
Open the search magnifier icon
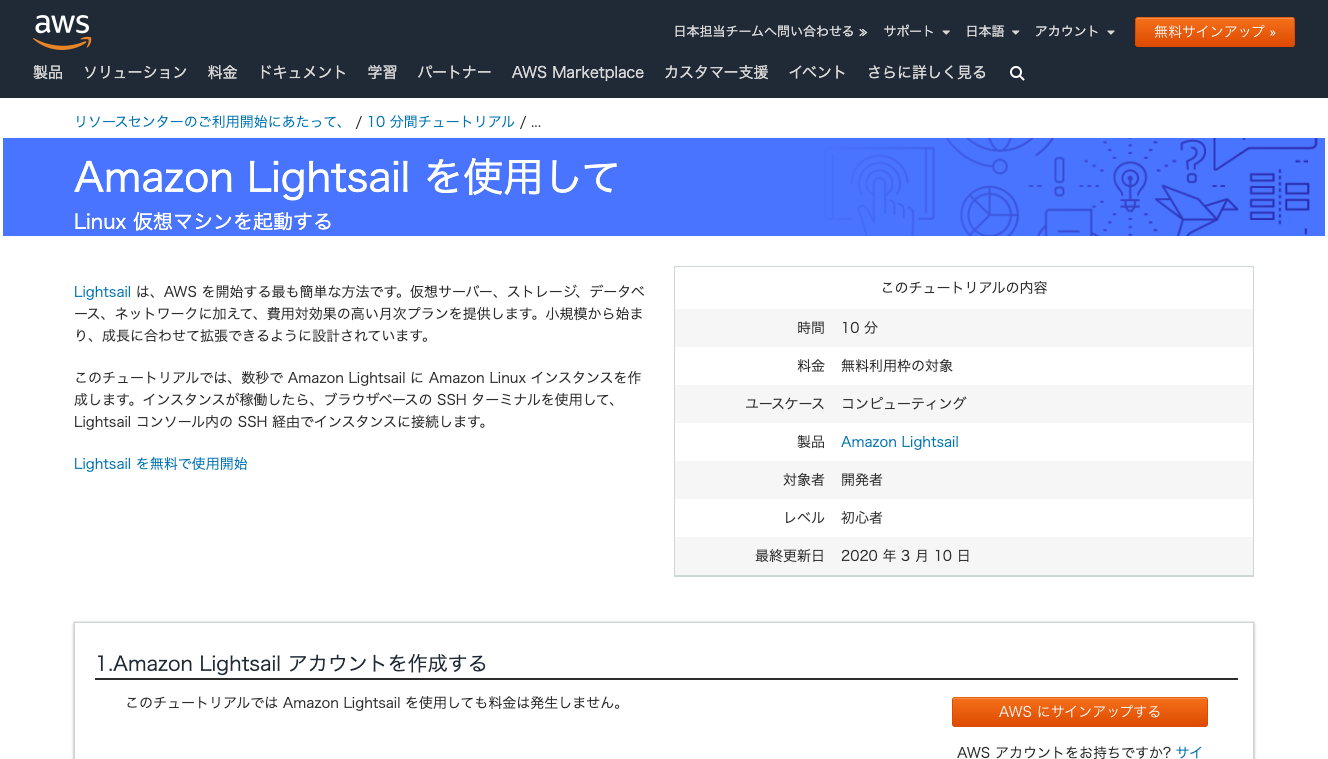click(1017, 73)
